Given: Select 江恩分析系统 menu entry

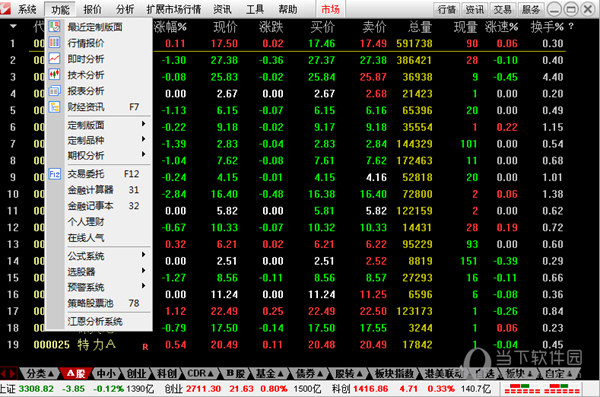Looking at the screenshot, I should pos(99,322).
